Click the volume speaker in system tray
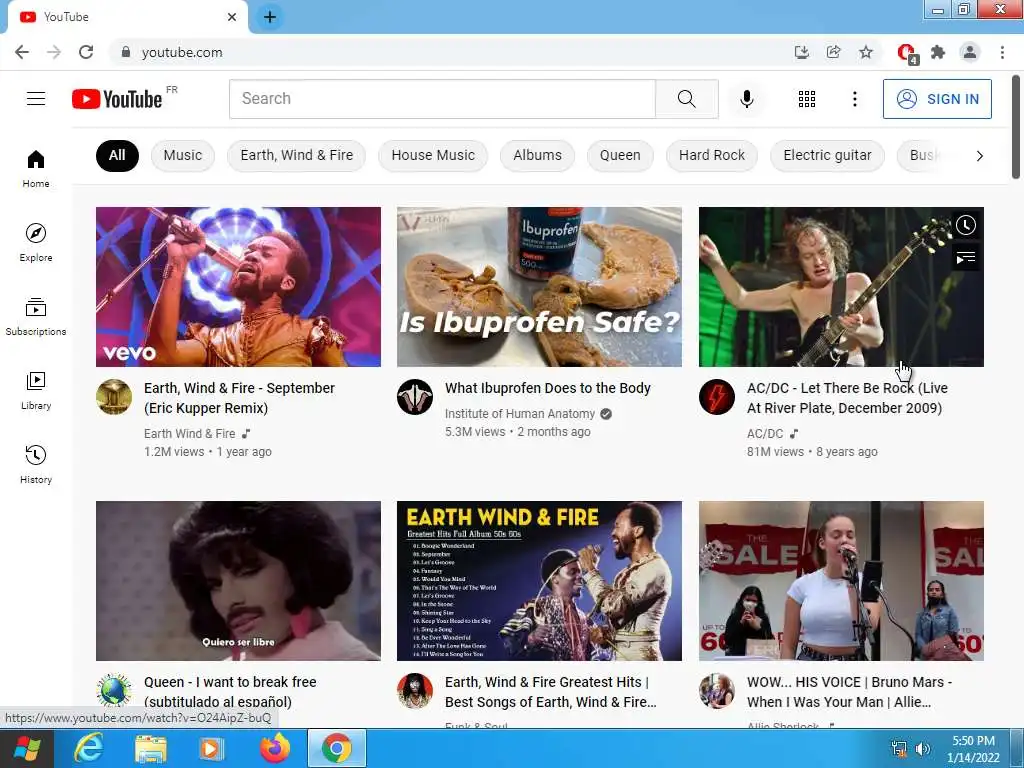The image size is (1024, 768). pos(923,749)
